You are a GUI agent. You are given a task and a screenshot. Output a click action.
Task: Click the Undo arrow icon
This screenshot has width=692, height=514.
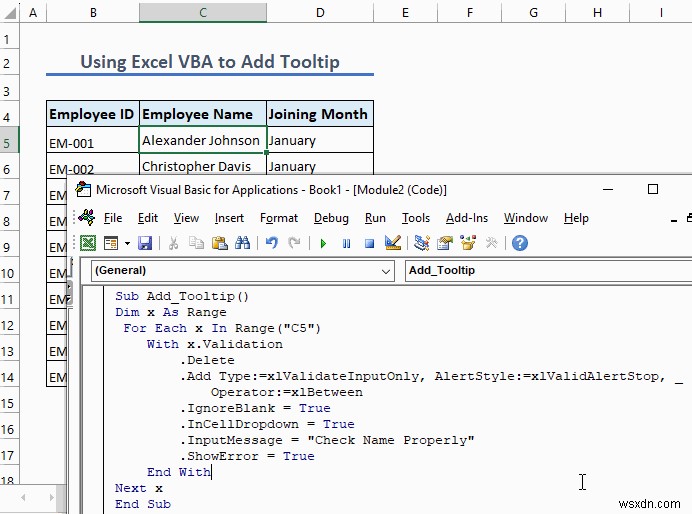(272, 243)
